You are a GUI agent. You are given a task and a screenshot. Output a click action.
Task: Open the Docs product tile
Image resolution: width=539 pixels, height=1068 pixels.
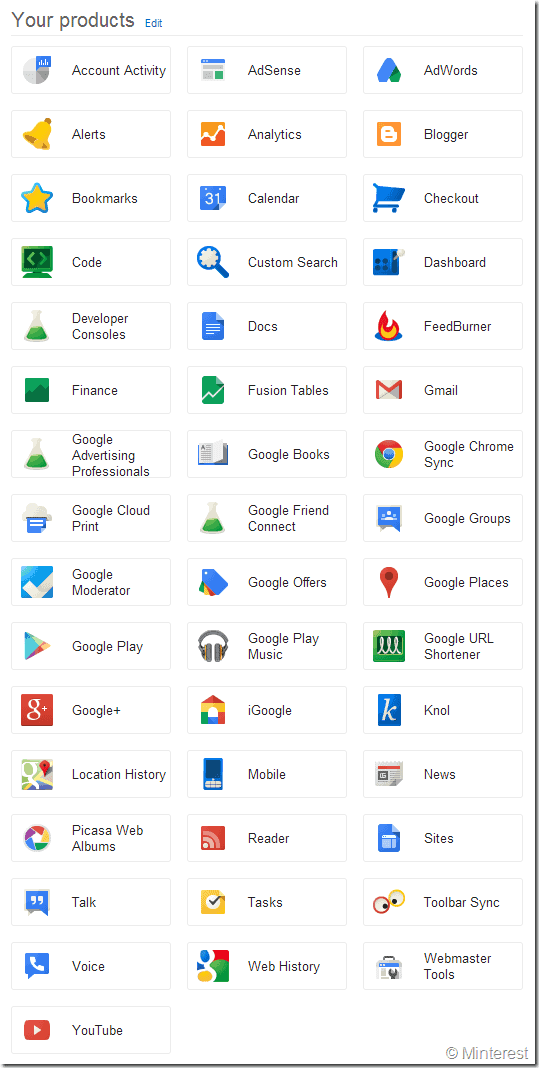(x=266, y=326)
